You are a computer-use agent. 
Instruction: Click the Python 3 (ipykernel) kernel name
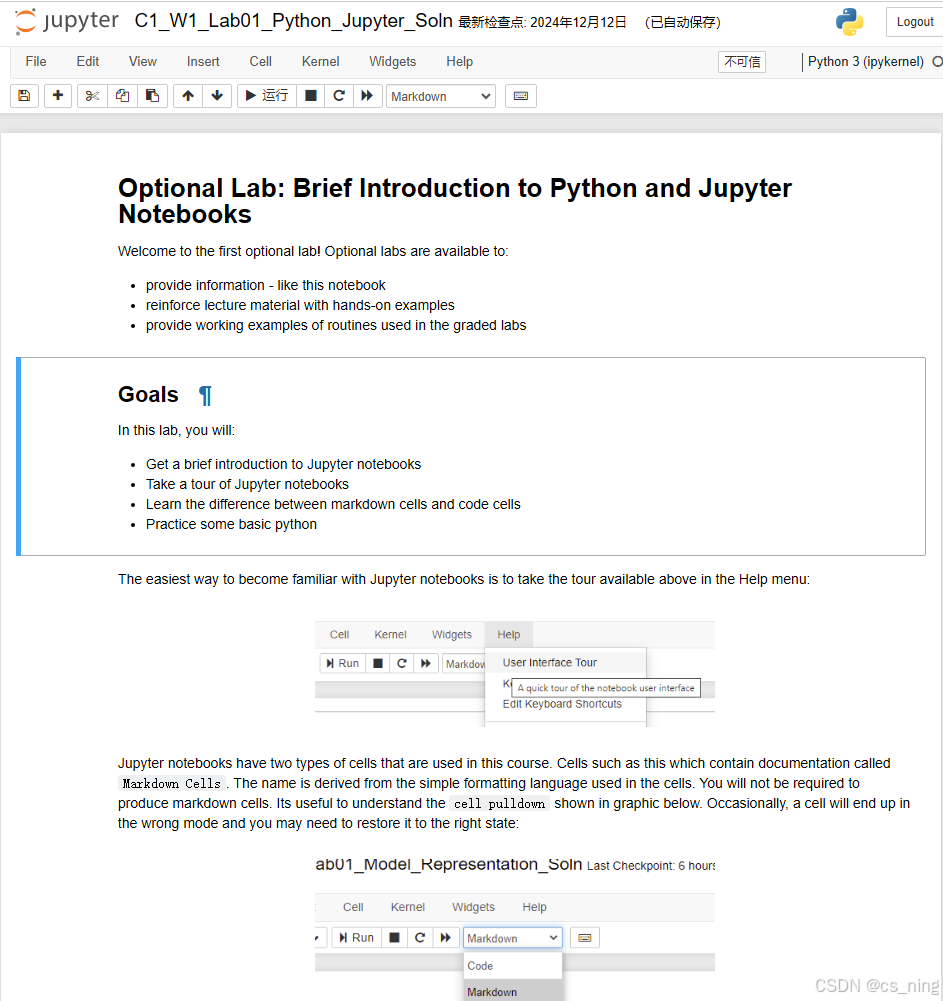point(866,61)
